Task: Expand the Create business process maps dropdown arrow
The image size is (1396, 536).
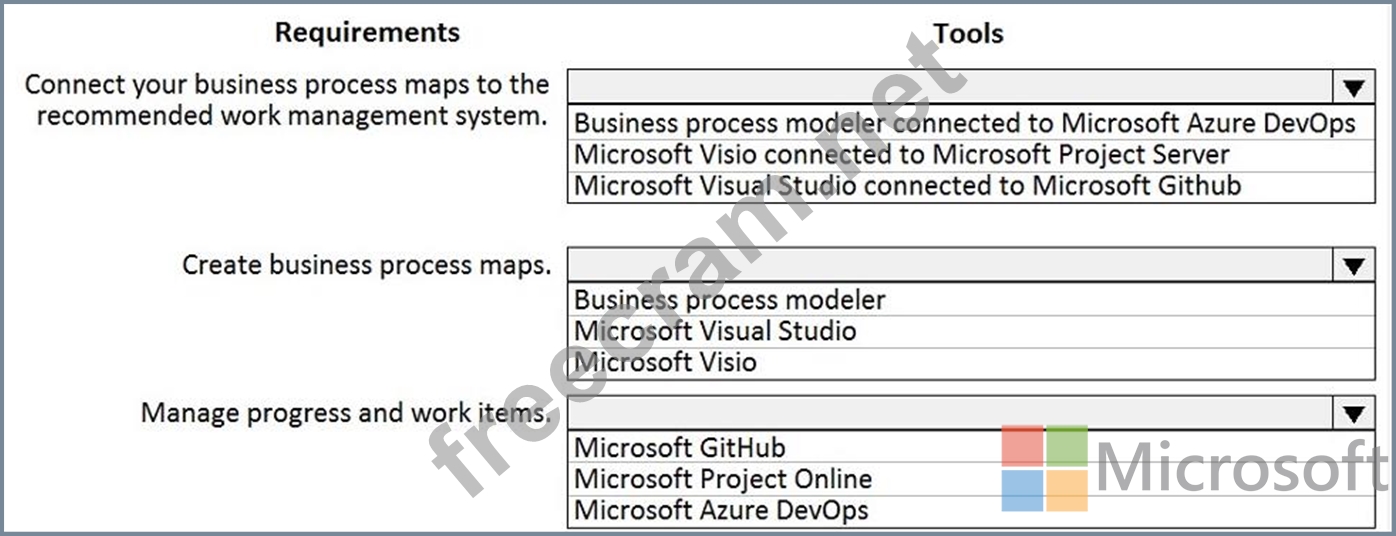Action: click(x=1353, y=266)
